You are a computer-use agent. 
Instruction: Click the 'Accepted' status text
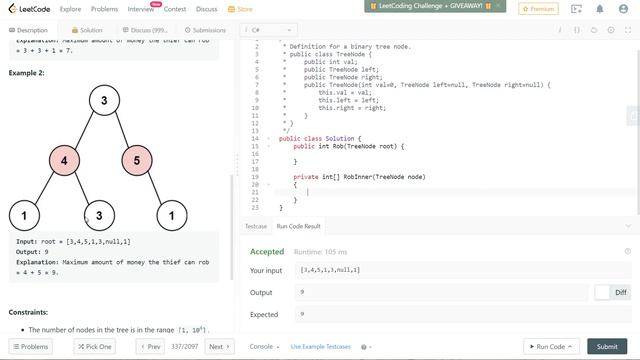(267, 252)
